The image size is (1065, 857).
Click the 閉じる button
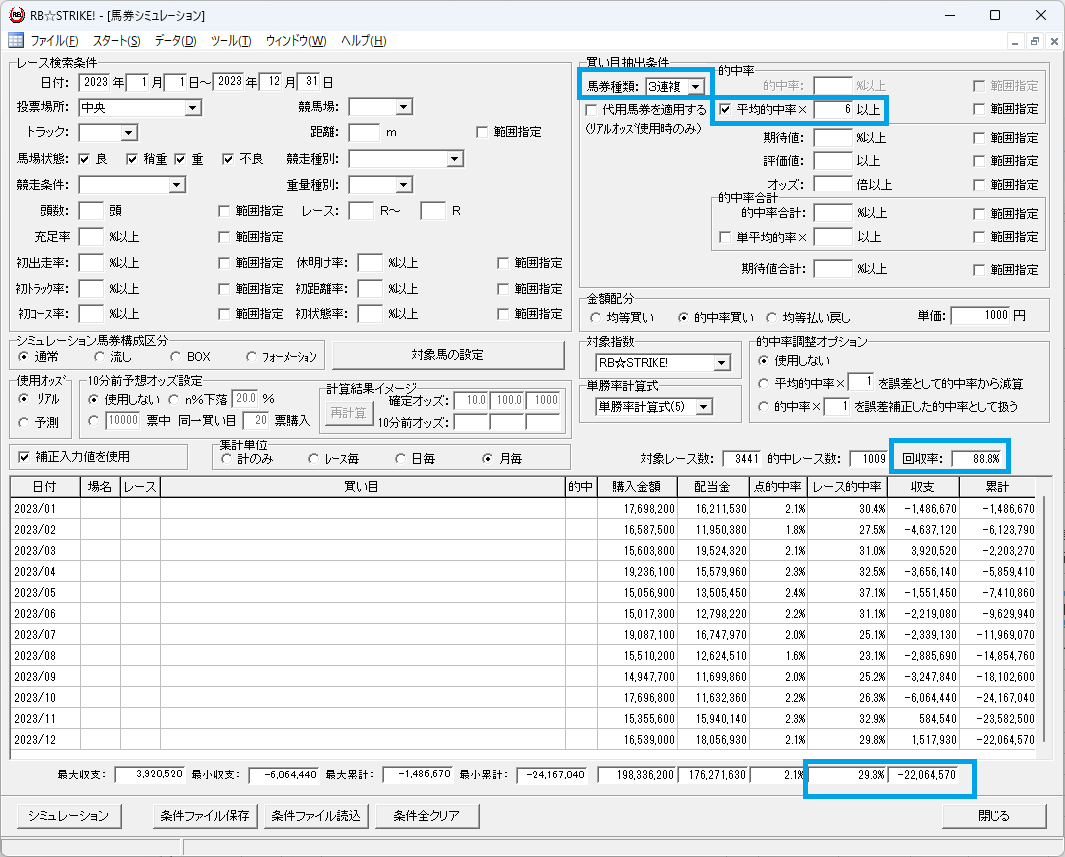coord(994,816)
